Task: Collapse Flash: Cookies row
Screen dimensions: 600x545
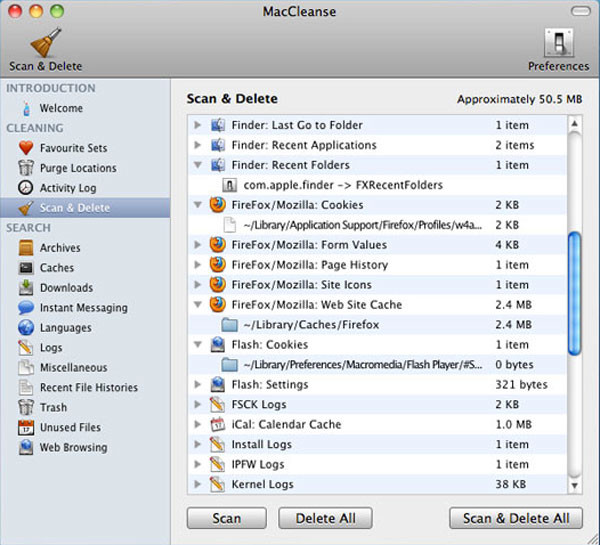Action: pyautogui.click(x=198, y=344)
